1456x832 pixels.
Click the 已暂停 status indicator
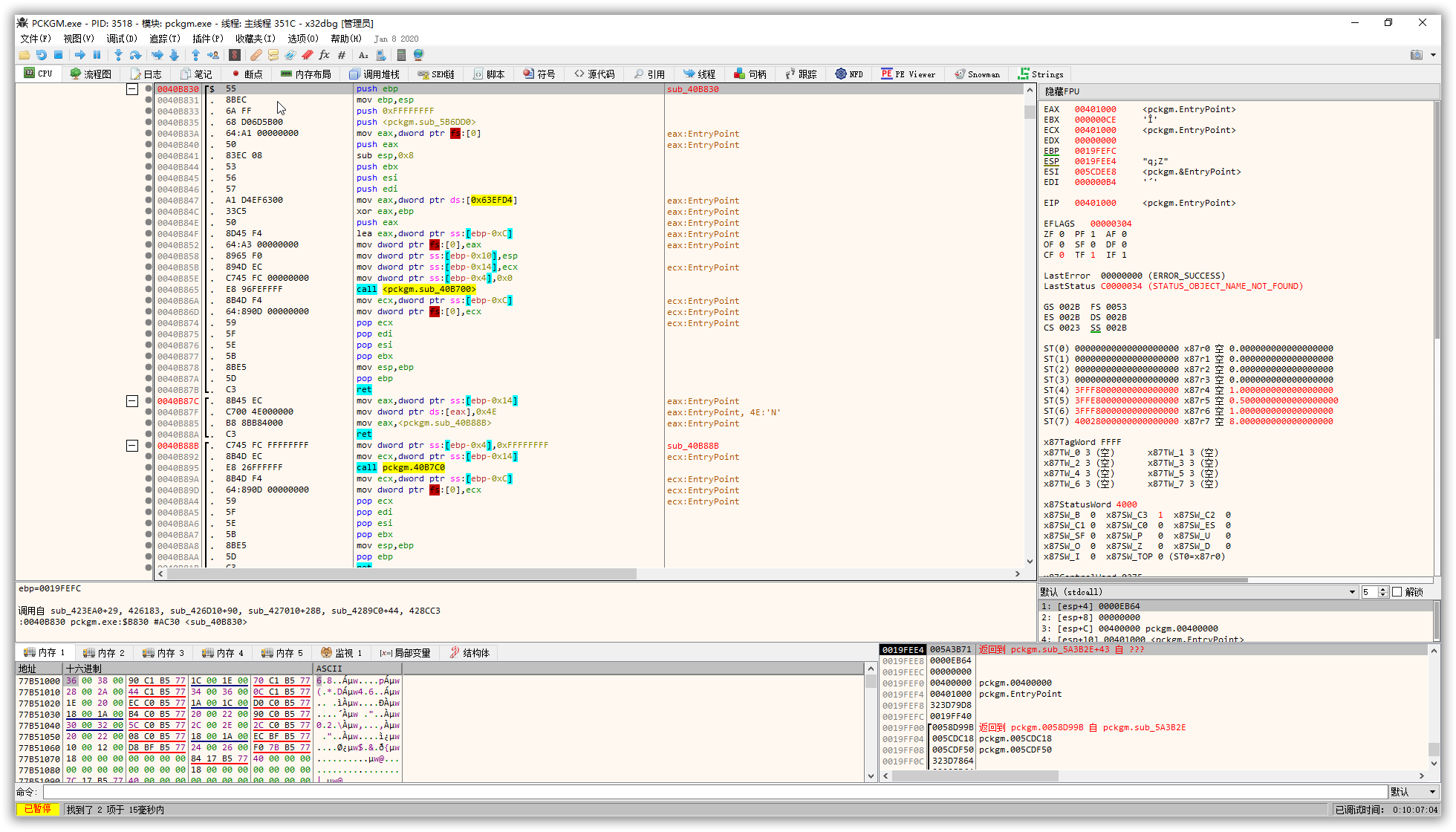coord(38,810)
